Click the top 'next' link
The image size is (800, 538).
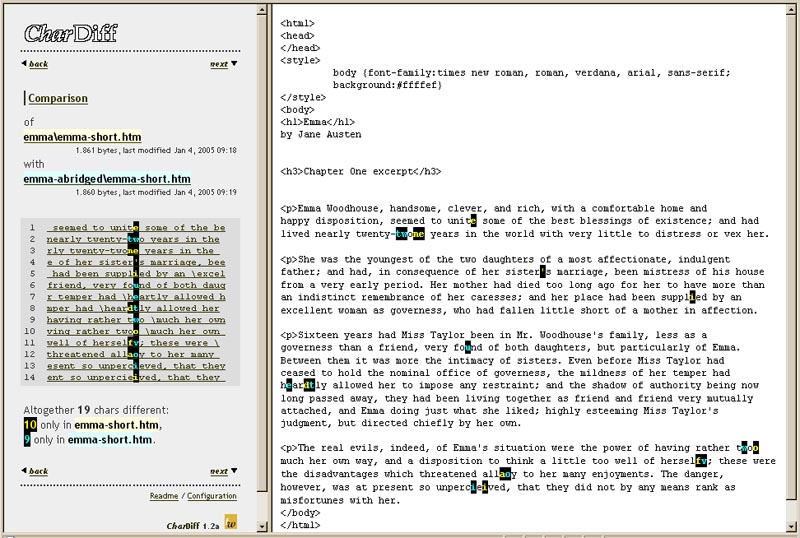point(219,64)
